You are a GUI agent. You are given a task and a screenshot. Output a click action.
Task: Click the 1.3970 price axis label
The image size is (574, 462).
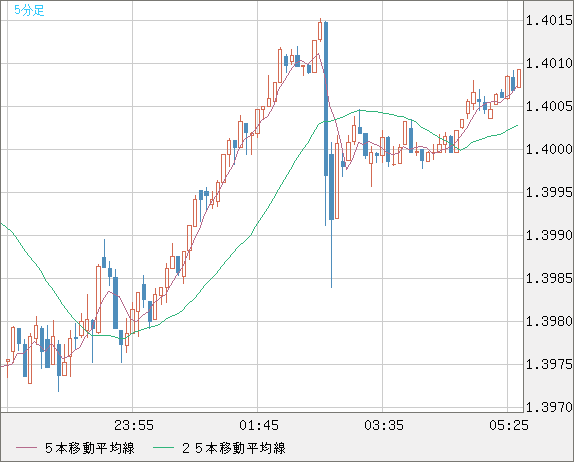point(549,407)
